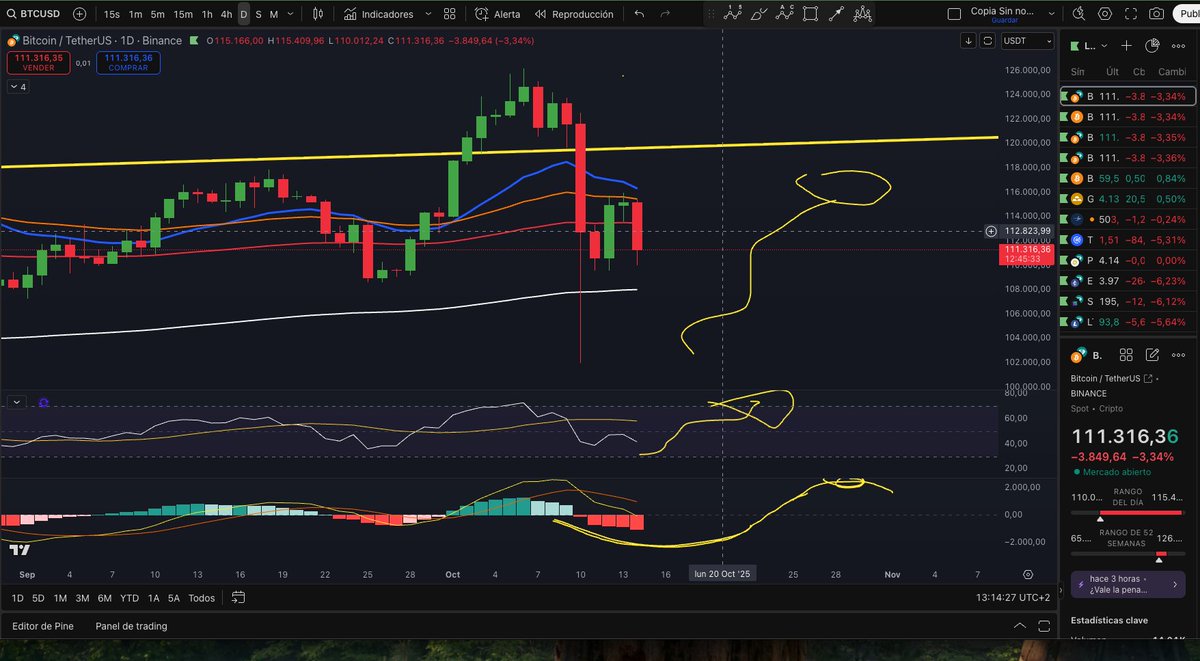Image resolution: width=1200 pixels, height=661 pixels.
Task: Click Guardar to save the layout
Action: coord(1004,20)
